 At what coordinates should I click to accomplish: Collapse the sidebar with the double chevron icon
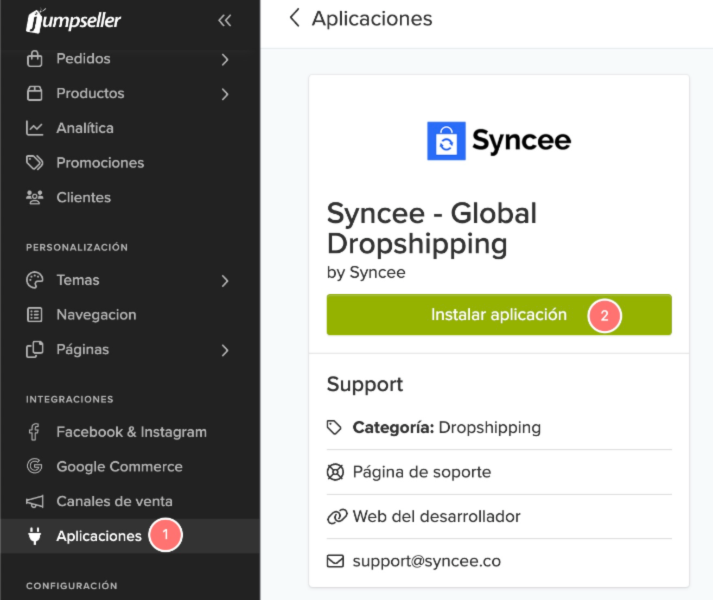tap(224, 20)
